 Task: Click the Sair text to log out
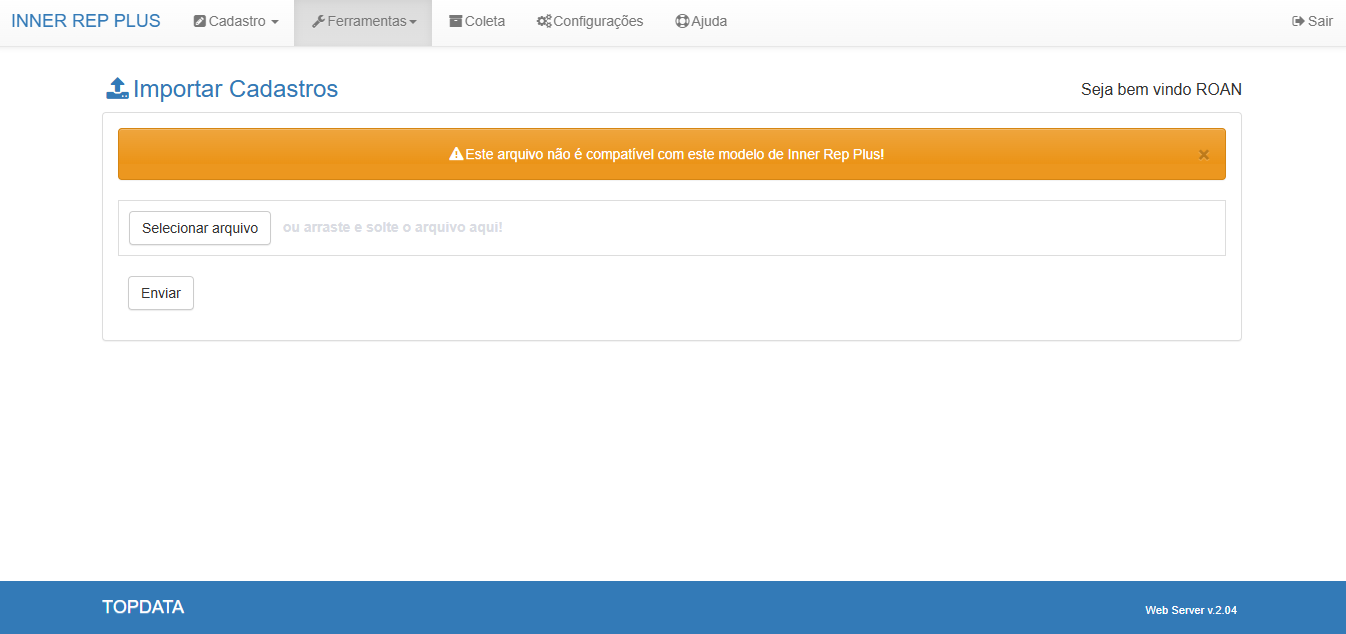1320,21
